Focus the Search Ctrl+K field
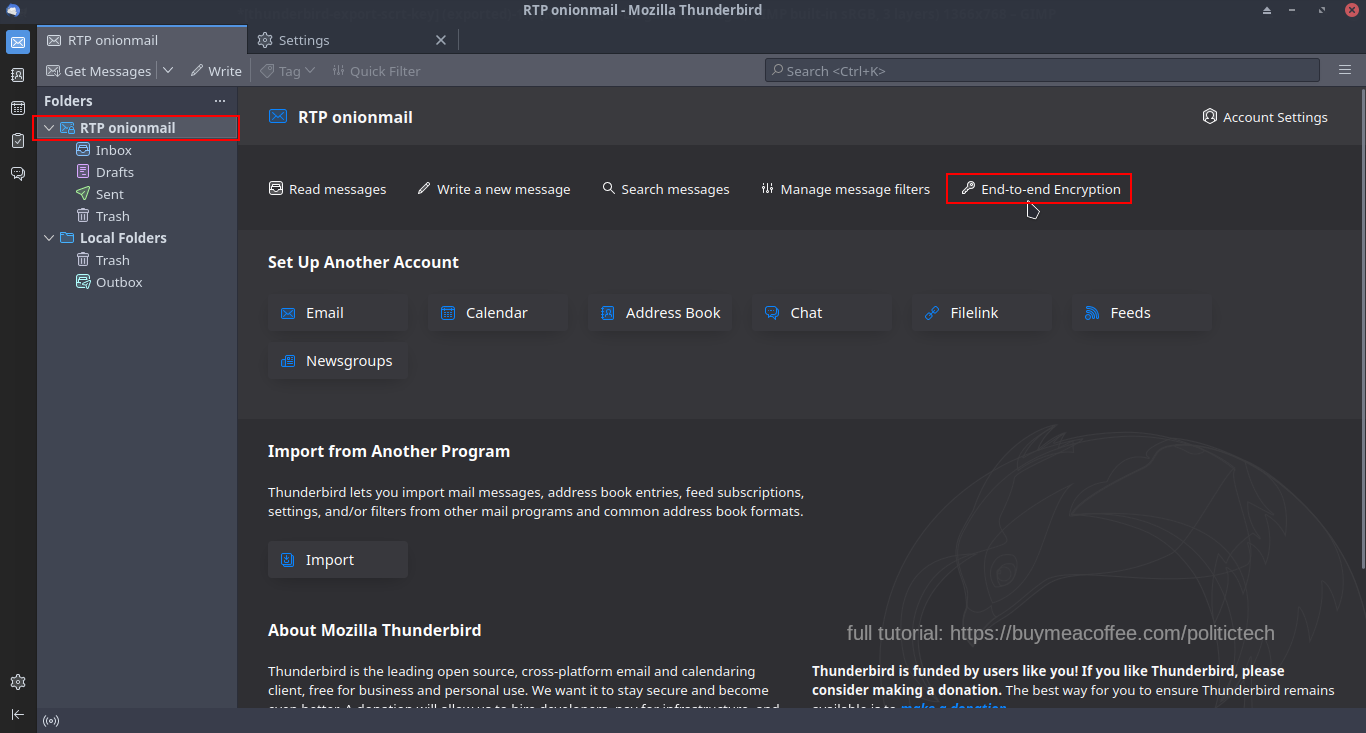 point(1042,71)
